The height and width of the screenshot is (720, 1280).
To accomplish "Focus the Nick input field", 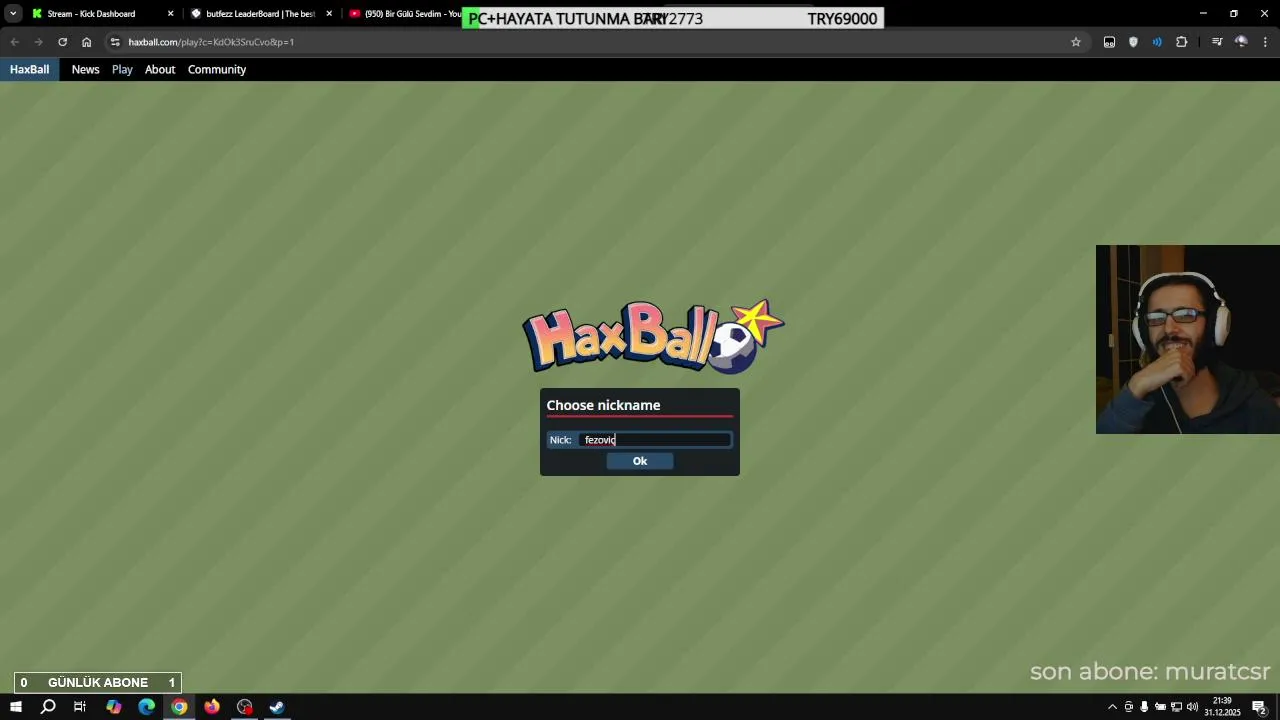I will 655,440.
